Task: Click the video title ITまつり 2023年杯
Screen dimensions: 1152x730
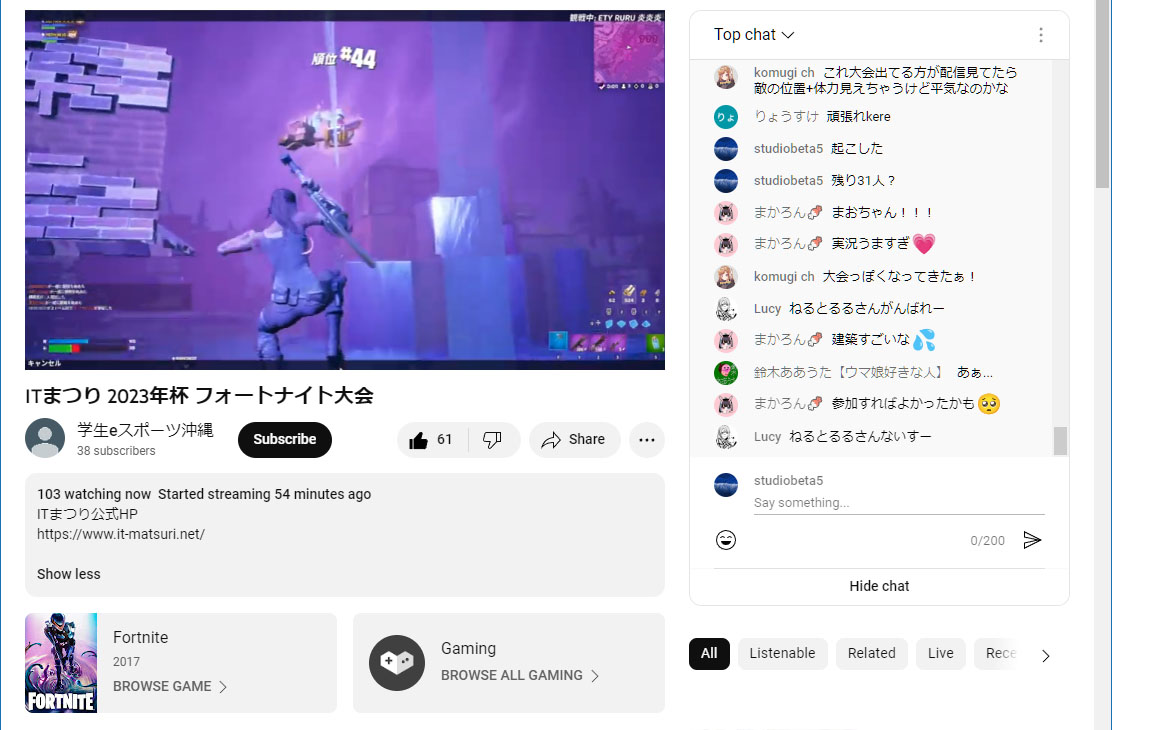Action: pos(199,395)
